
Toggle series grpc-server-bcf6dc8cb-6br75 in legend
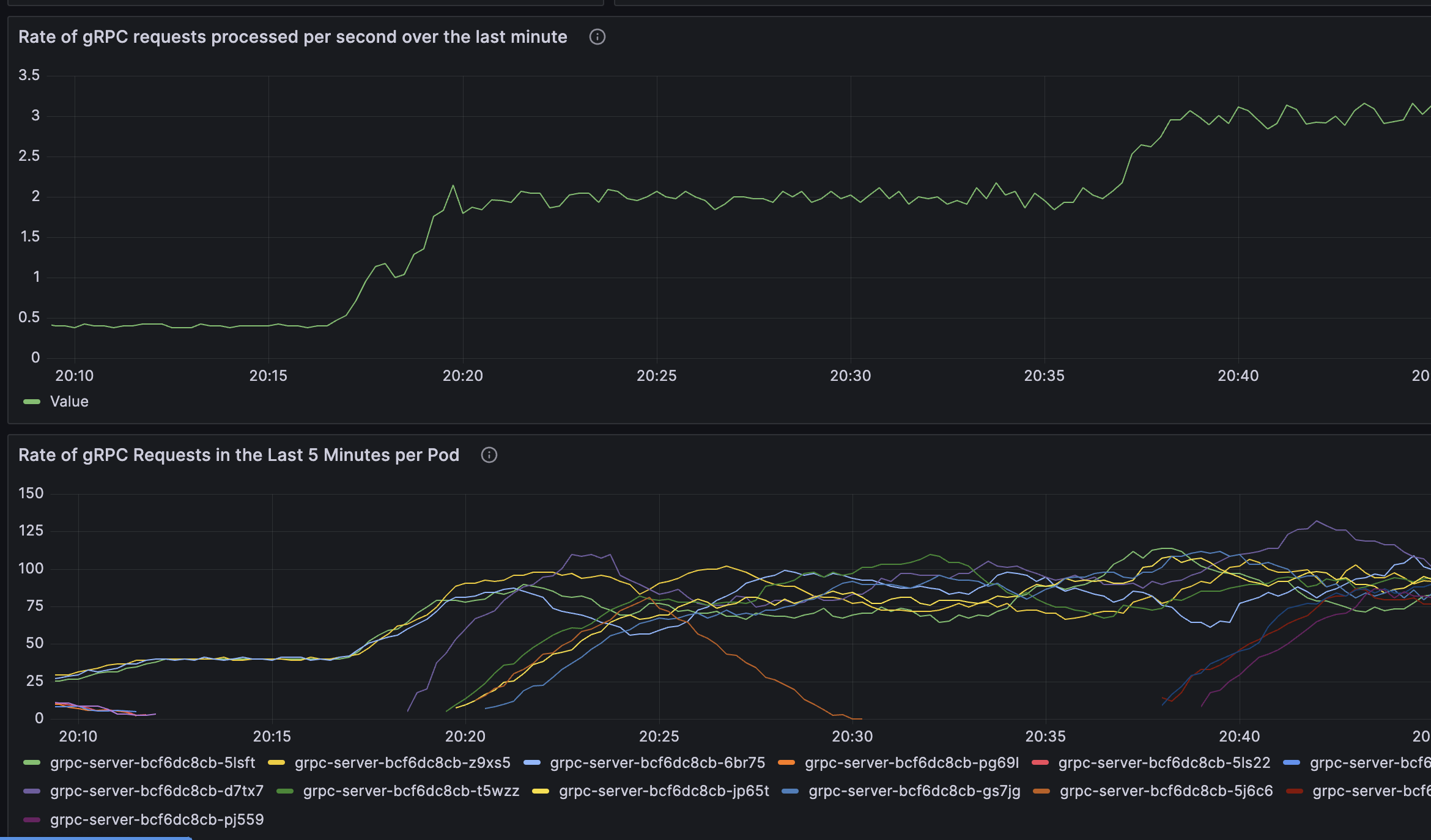657,762
